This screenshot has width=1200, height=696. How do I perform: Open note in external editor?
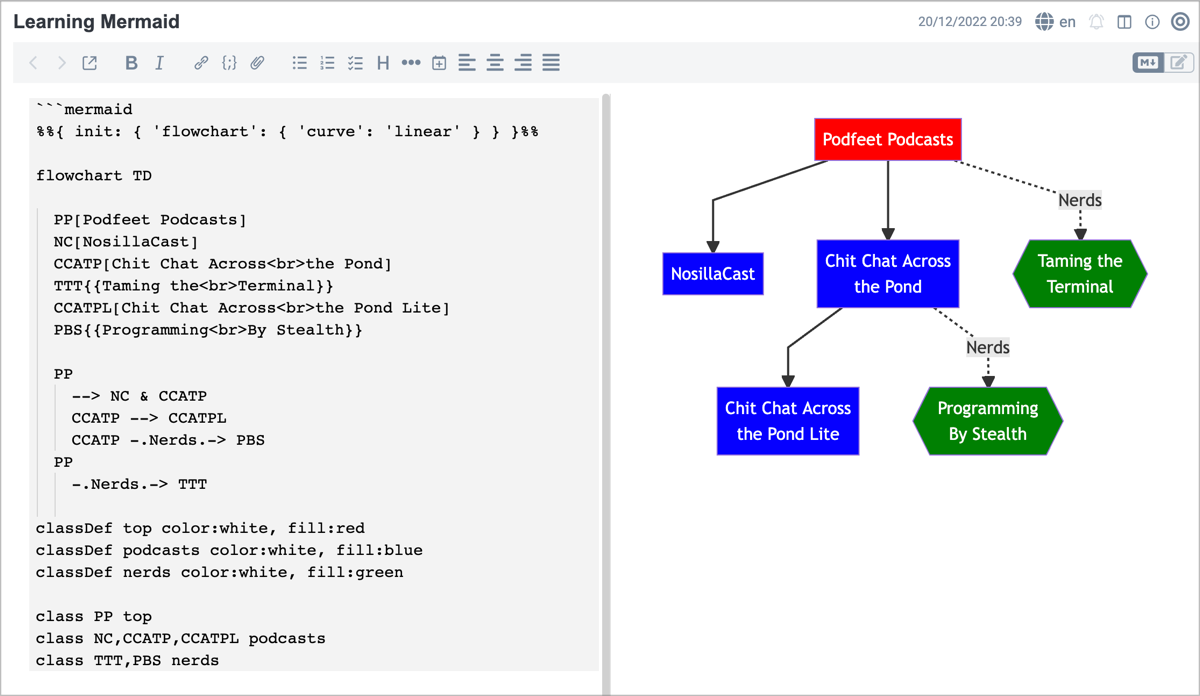(89, 63)
